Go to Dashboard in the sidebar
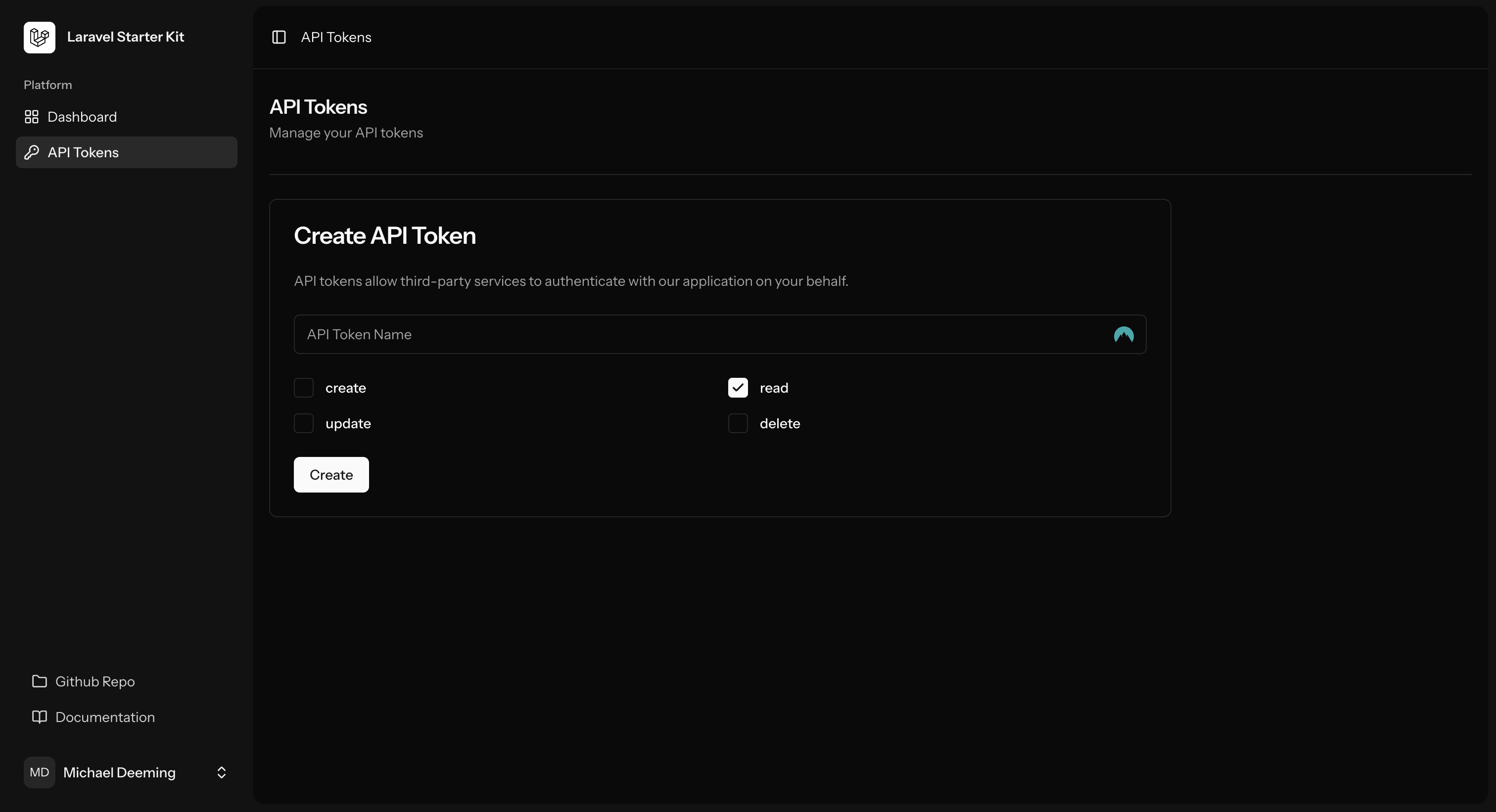The width and height of the screenshot is (1496, 812). (x=82, y=117)
